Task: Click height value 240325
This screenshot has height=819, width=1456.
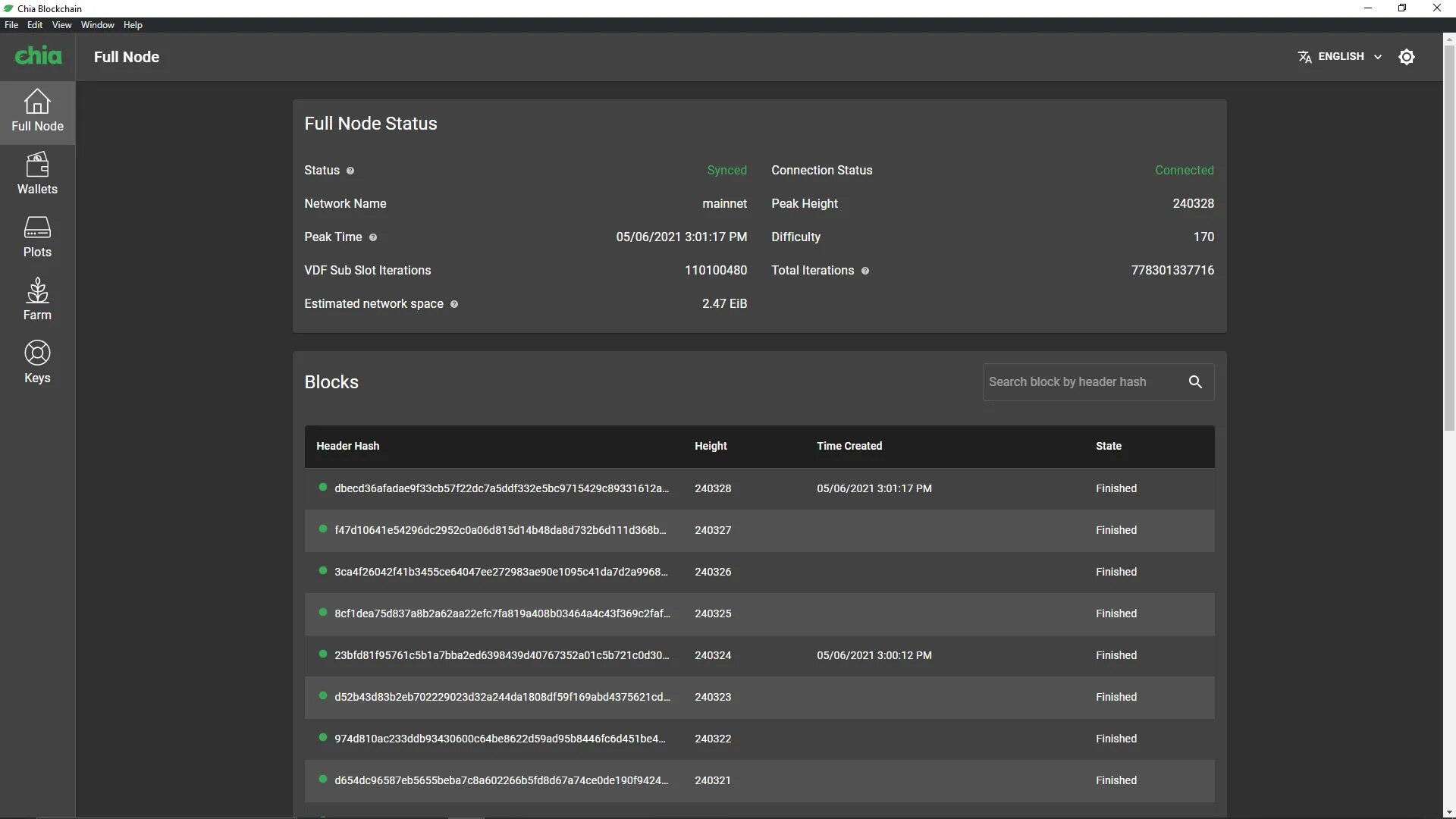Action: pos(713,613)
